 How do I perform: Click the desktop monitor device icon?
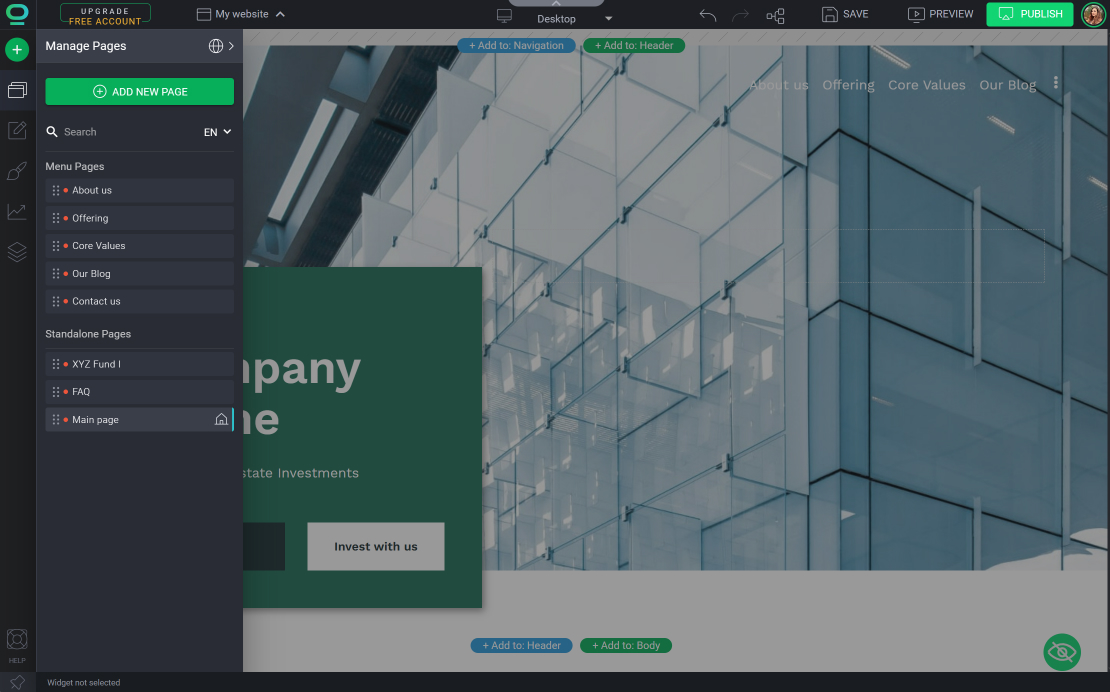(504, 16)
